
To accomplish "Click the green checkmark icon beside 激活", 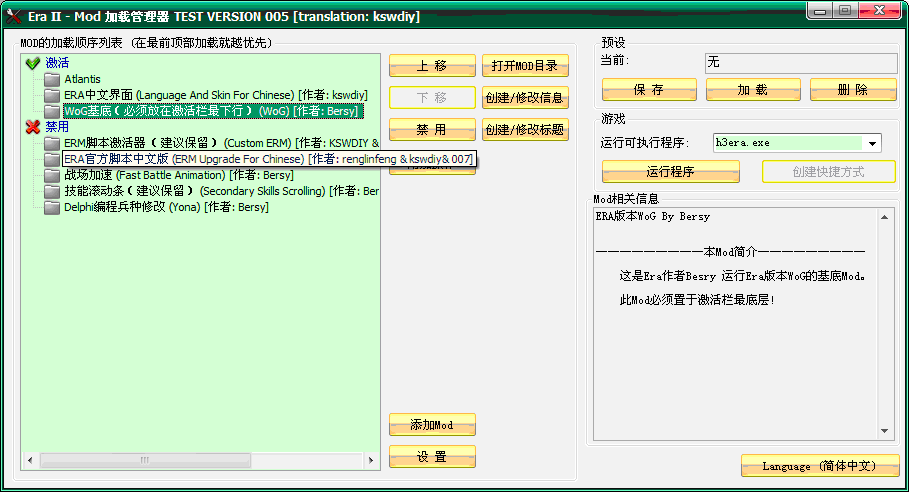I will [x=33, y=63].
